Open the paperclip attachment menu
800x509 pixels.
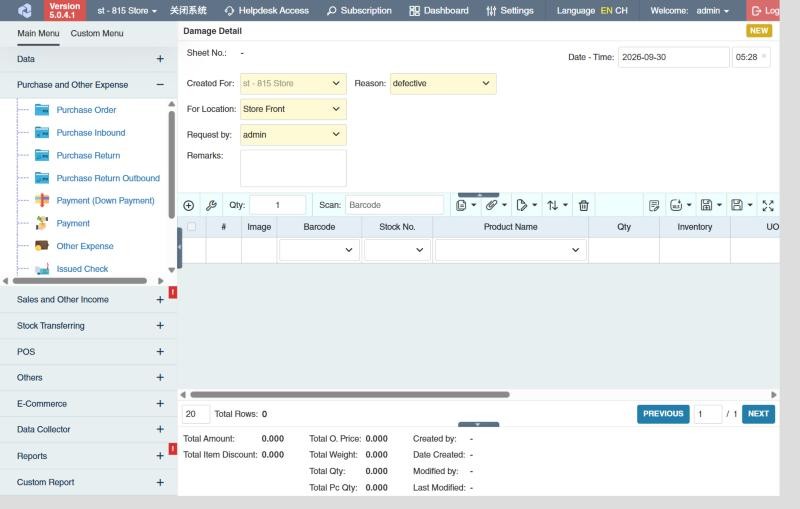pyautogui.click(x=496, y=205)
